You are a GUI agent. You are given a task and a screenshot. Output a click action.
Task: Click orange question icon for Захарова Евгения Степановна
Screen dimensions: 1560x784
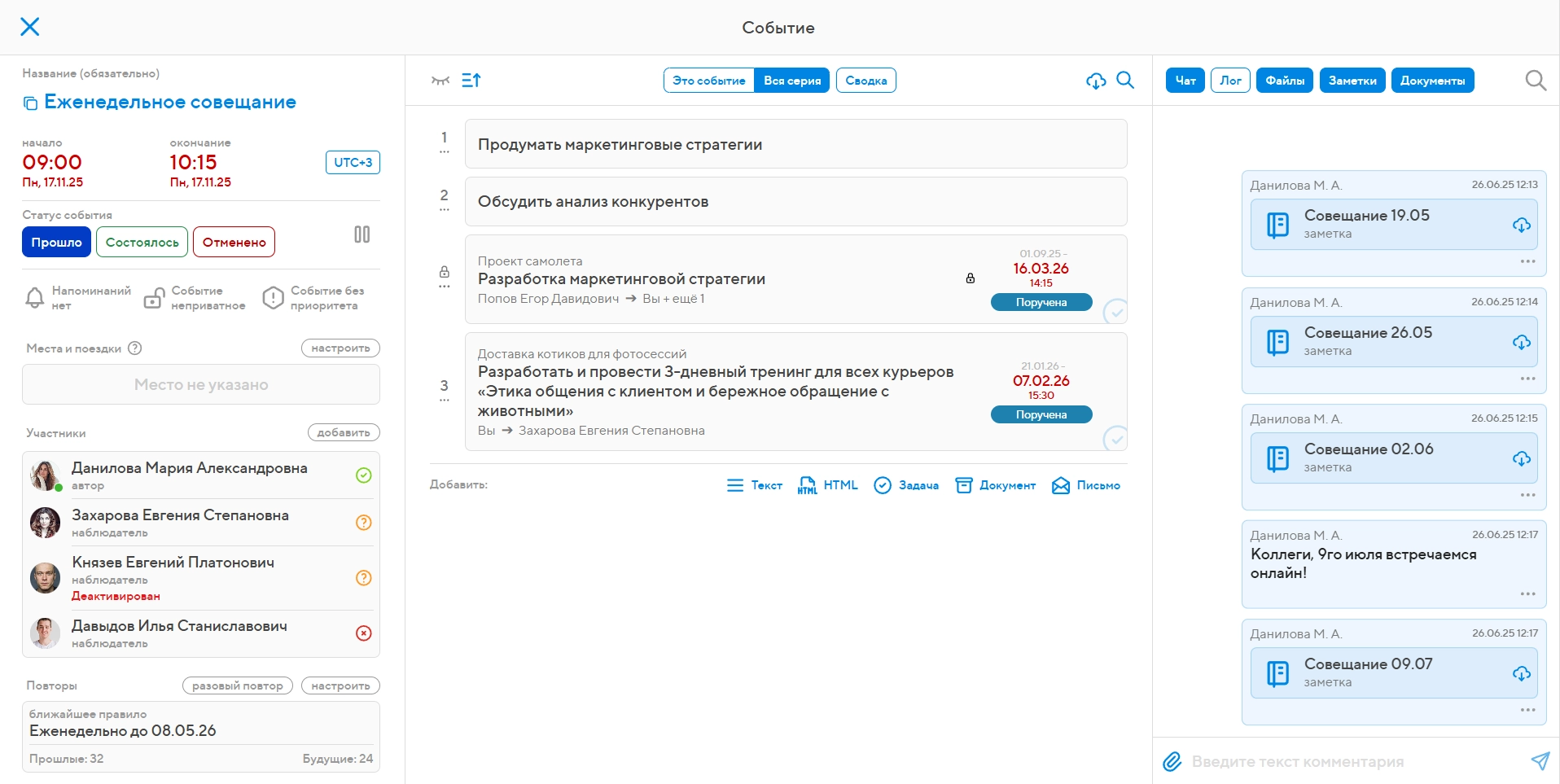click(x=364, y=522)
